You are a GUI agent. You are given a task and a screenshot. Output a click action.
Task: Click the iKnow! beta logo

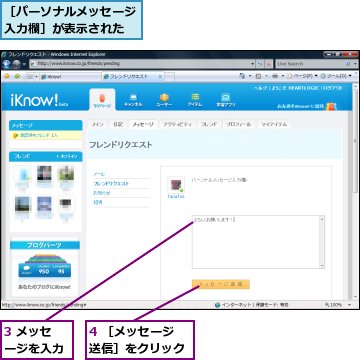[39, 100]
